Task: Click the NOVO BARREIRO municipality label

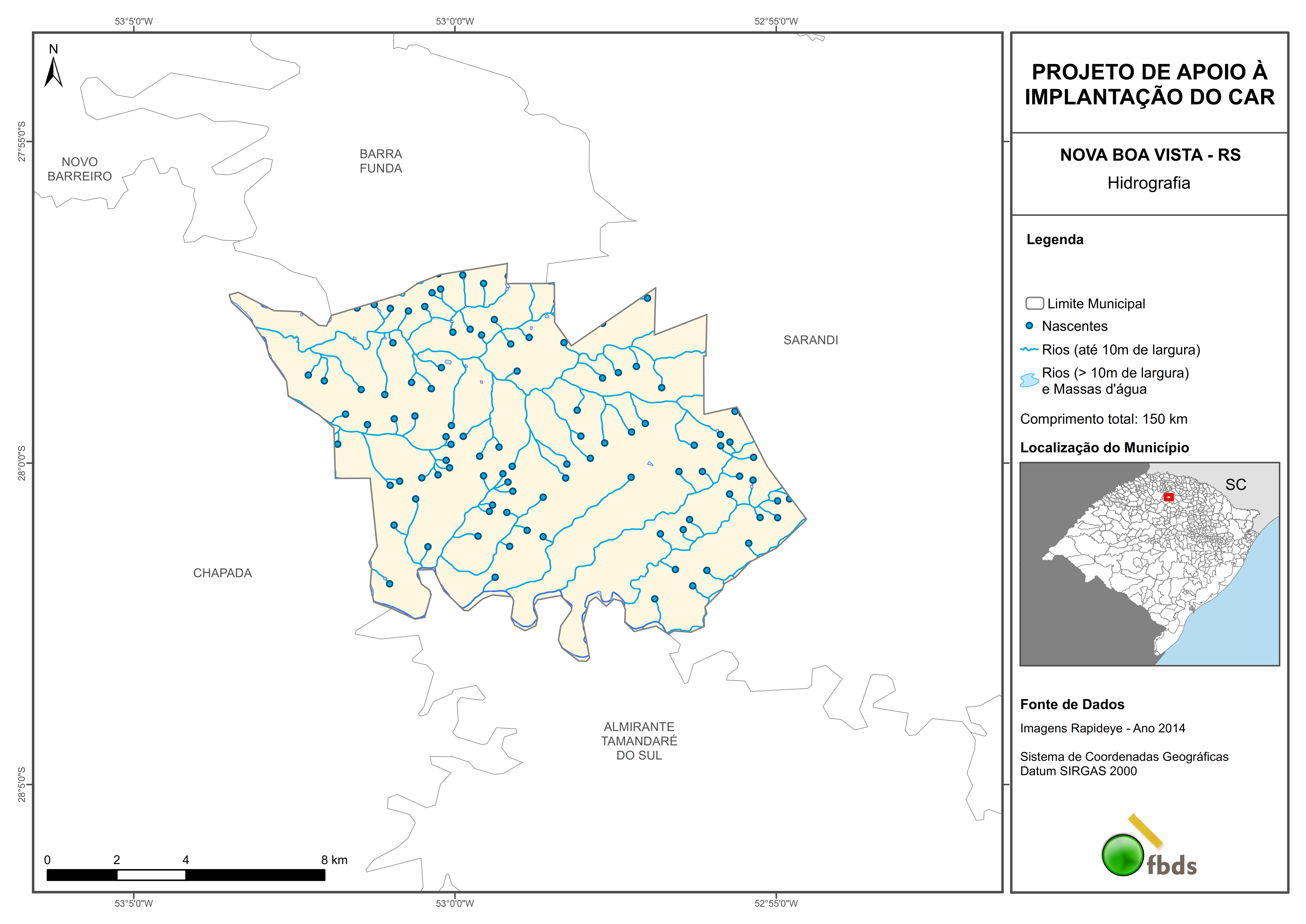Action: 80,169
